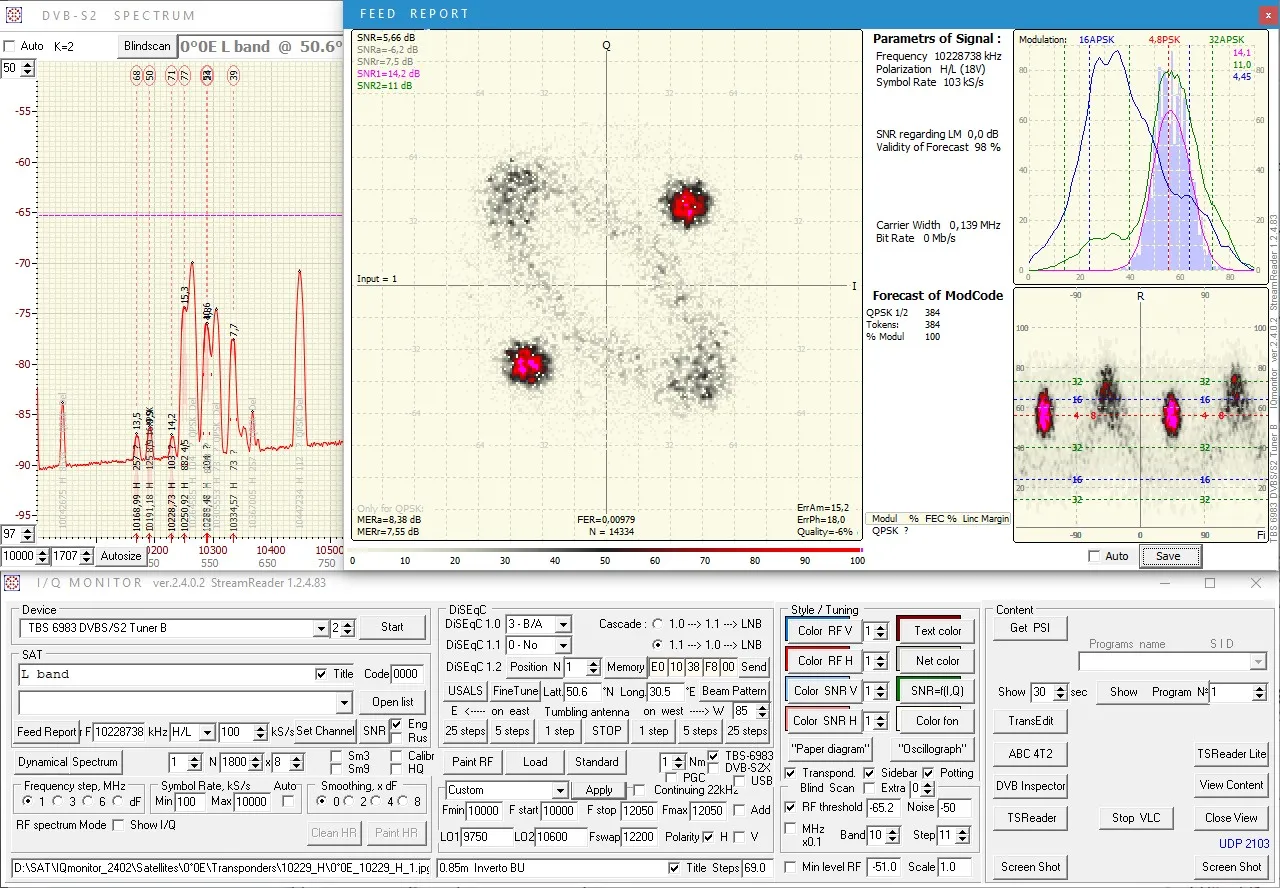Screen dimensions: 1280x888
Task: Click the LO1 frequency field
Action: point(486,837)
